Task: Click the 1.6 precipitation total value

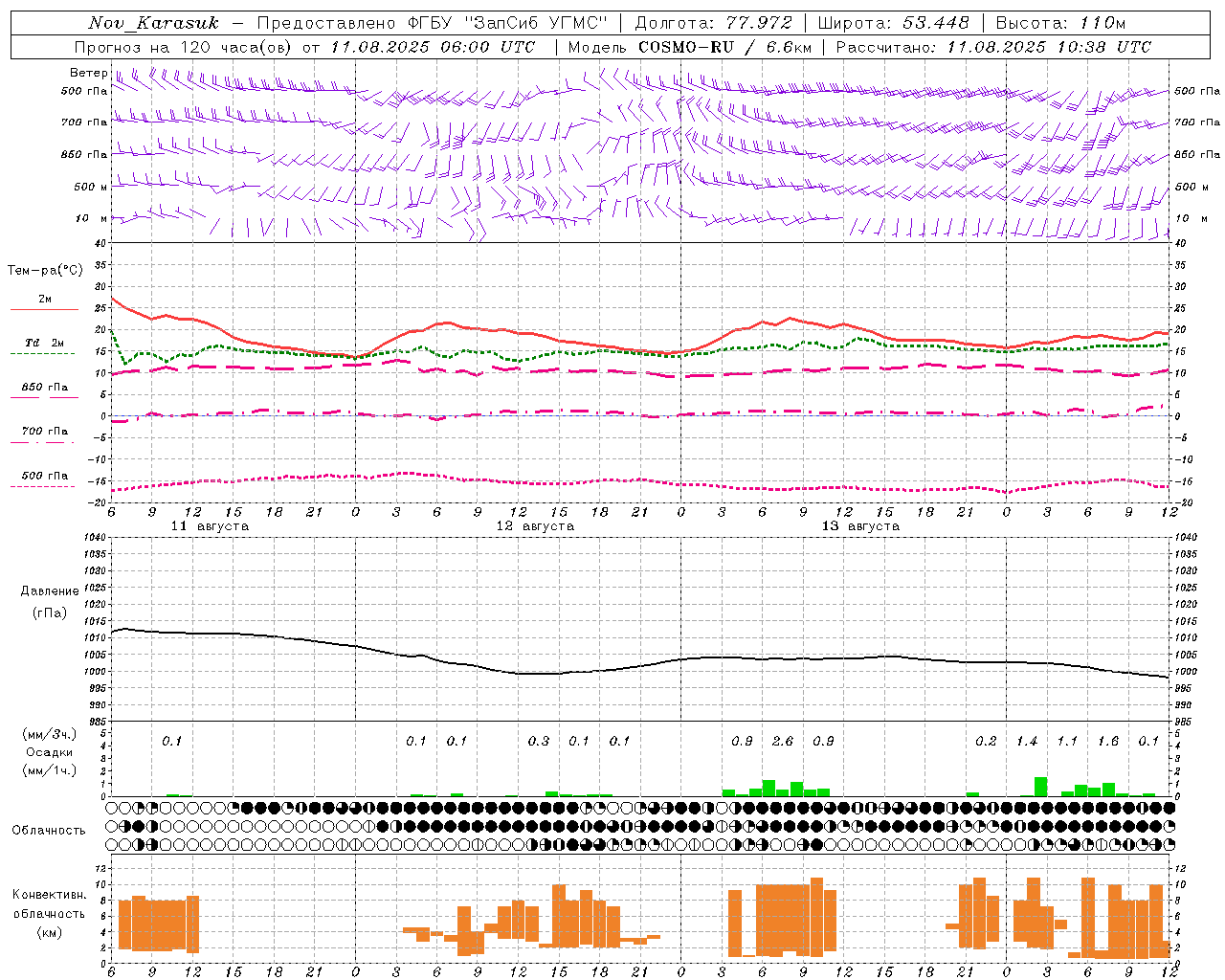Action: (1108, 741)
